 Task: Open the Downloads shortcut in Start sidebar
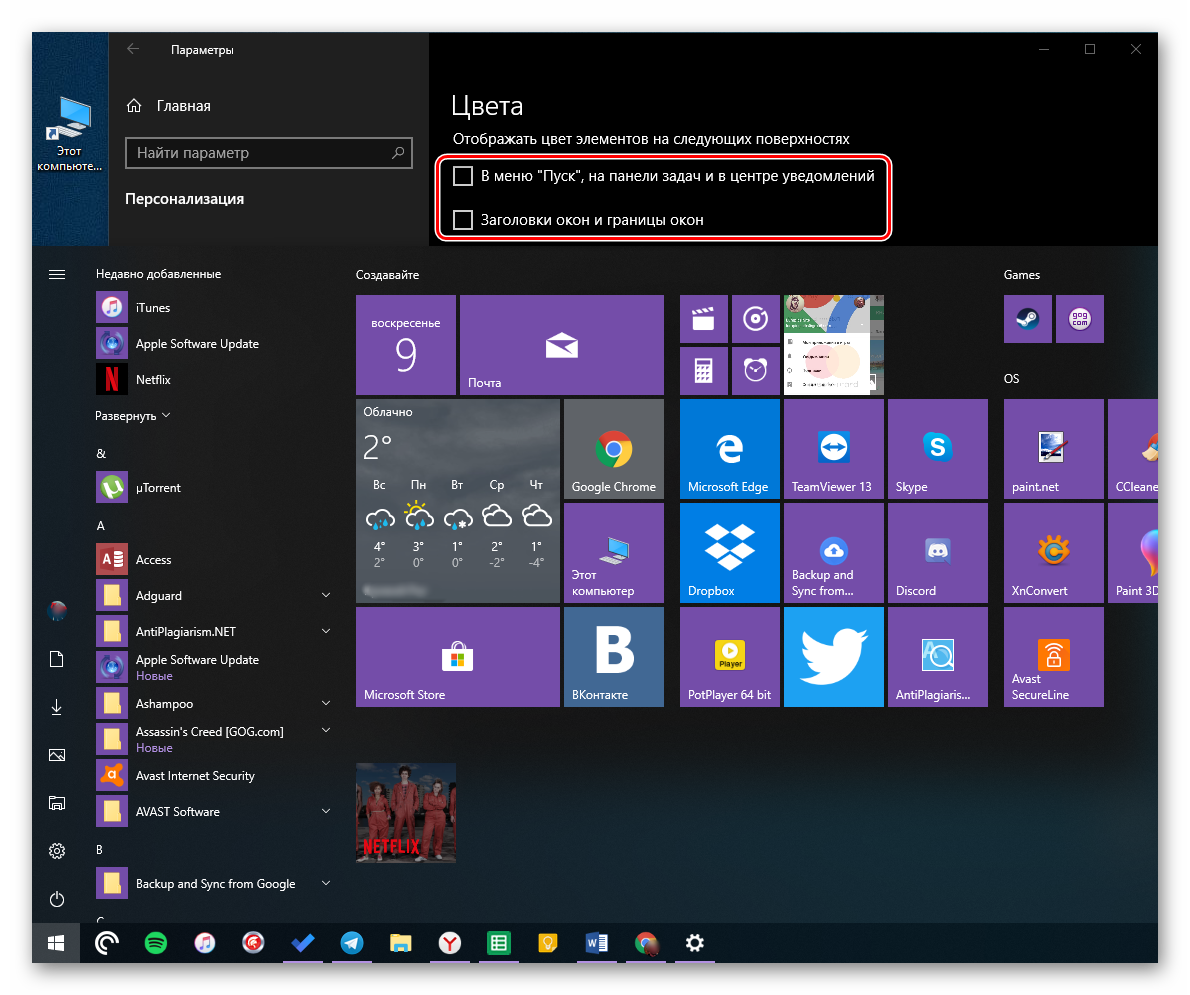(57, 707)
